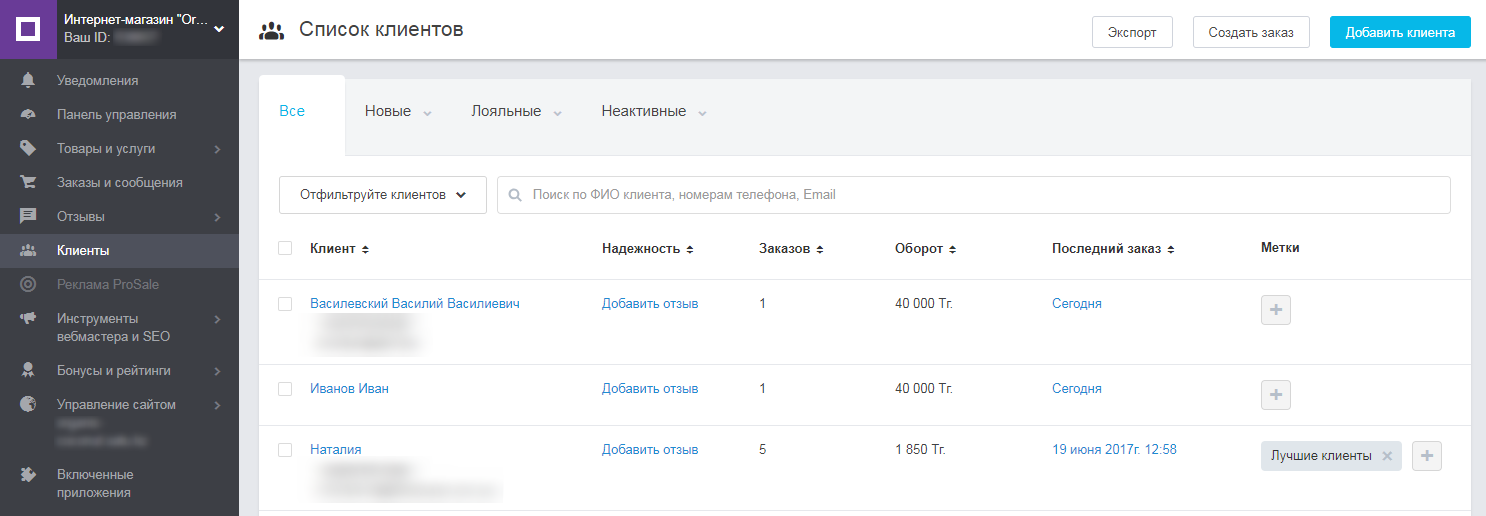Check the box for Василевский Василий Васильевич
The image size is (1486, 516).
285,304
